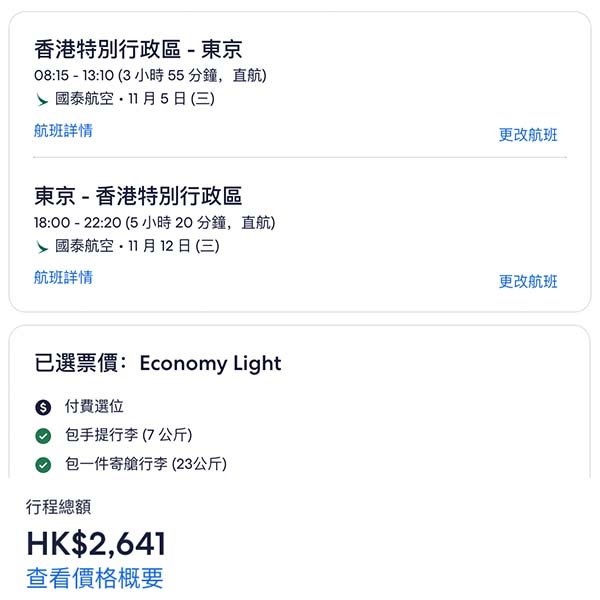Open 查看價格概要 price summary
Screen dimensions: 600x600
pyautogui.click(x=95, y=578)
